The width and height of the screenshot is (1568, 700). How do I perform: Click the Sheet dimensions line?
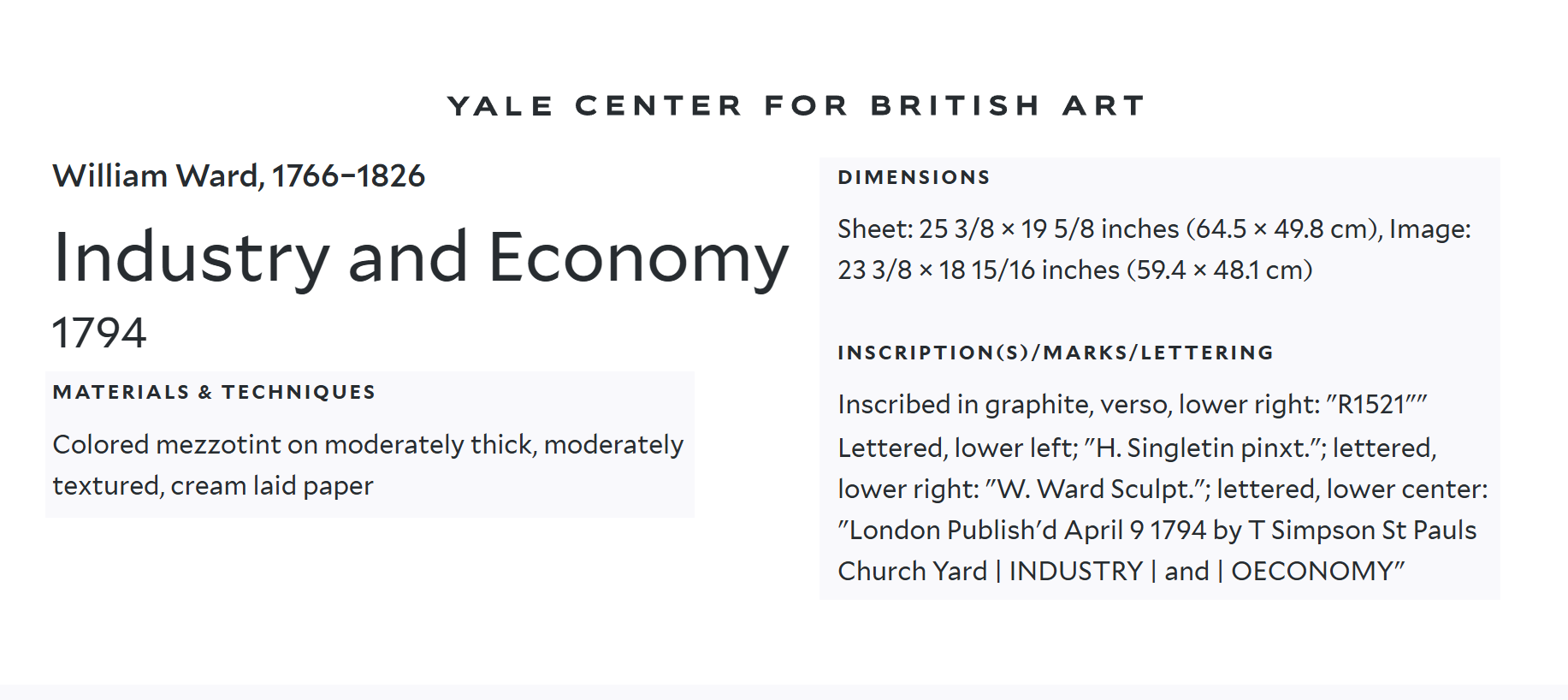[1154, 229]
